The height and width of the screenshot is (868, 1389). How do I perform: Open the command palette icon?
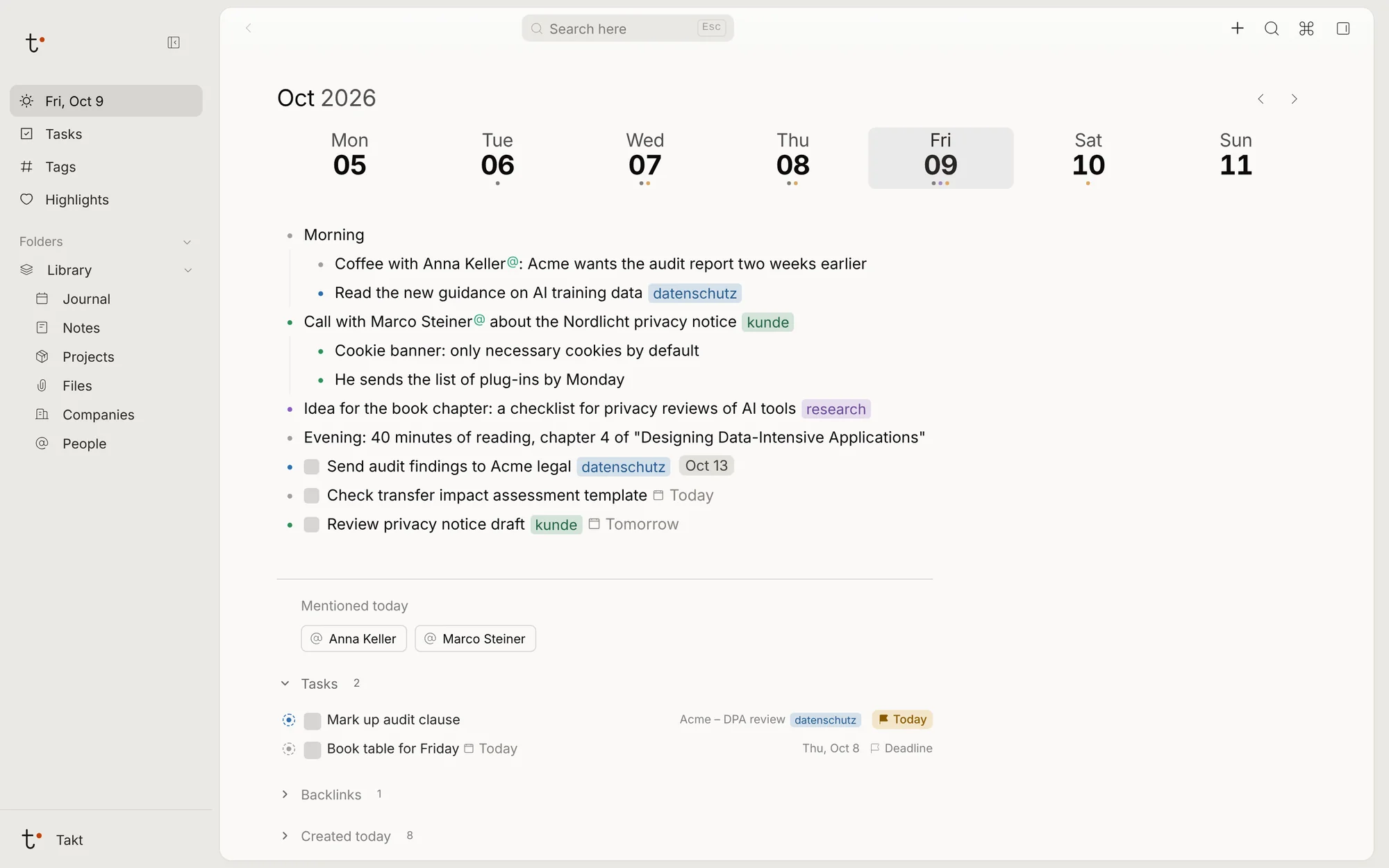[x=1306, y=28]
